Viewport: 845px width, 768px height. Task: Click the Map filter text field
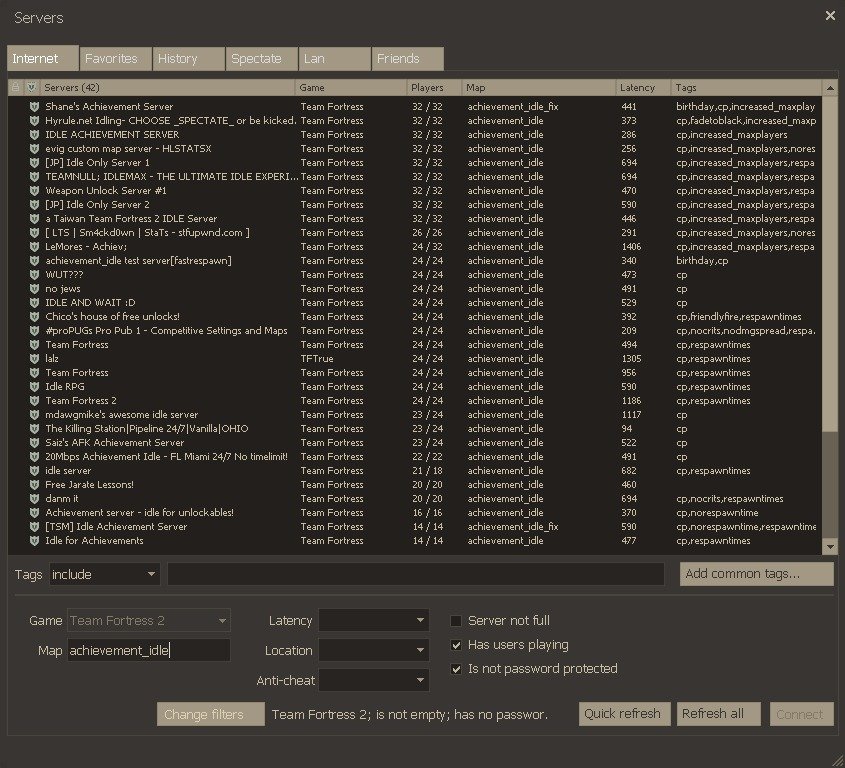click(x=148, y=650)
